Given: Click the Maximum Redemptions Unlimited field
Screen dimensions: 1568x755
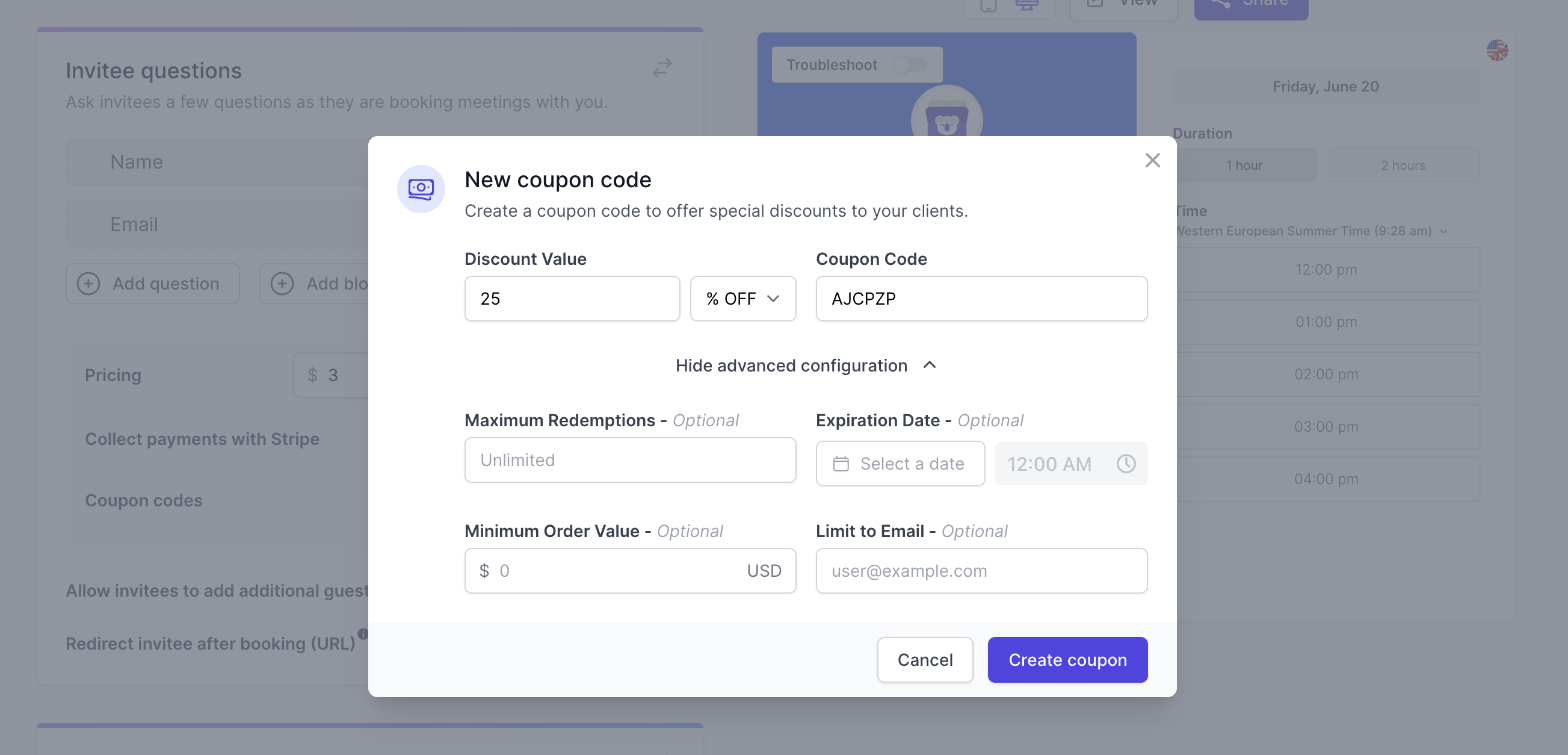Looking at the screenshot, I should tap(630, 460).
